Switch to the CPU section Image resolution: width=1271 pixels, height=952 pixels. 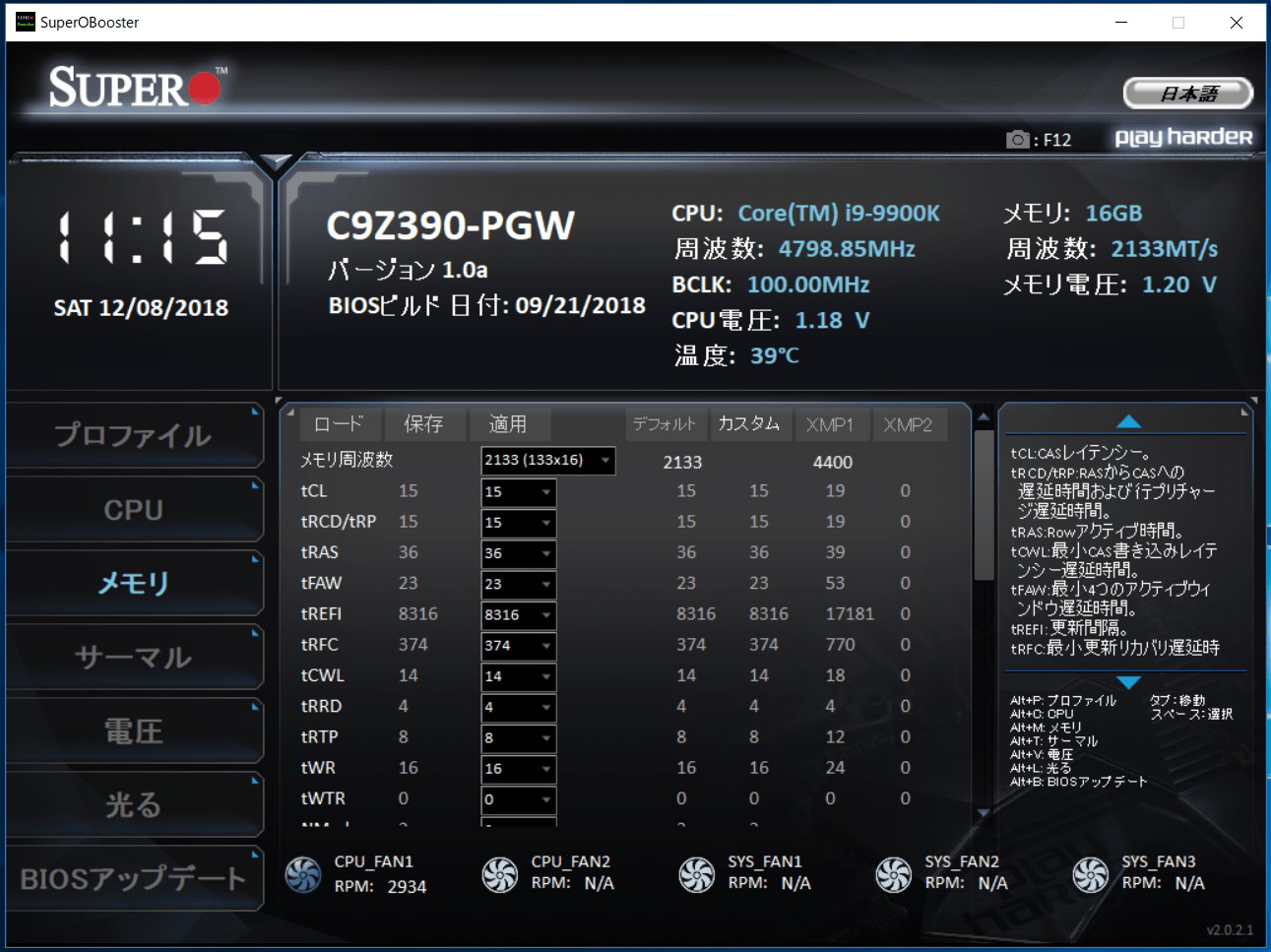pos(134,509)
